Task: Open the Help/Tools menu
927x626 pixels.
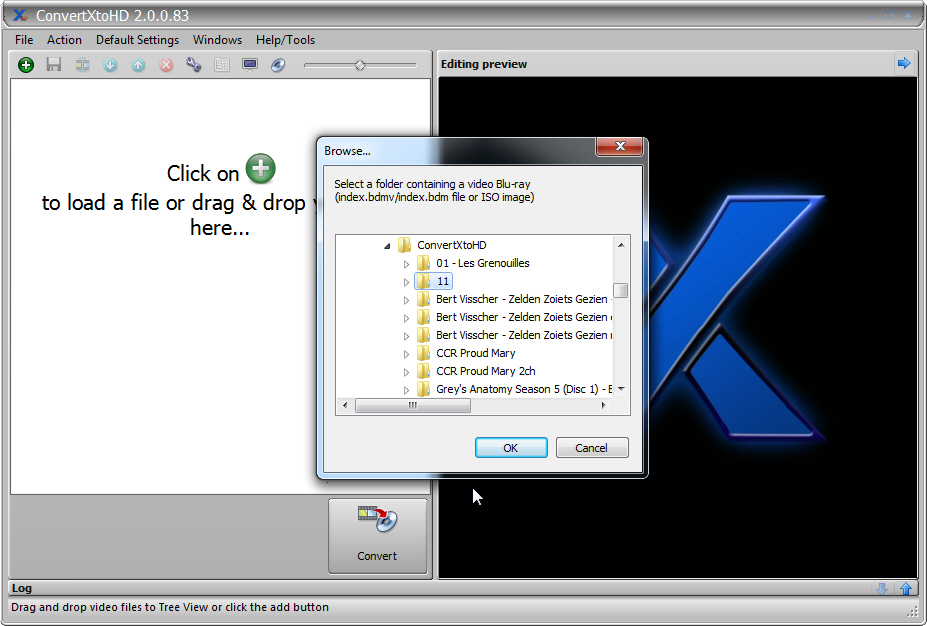Action: (x=286, y=40)
